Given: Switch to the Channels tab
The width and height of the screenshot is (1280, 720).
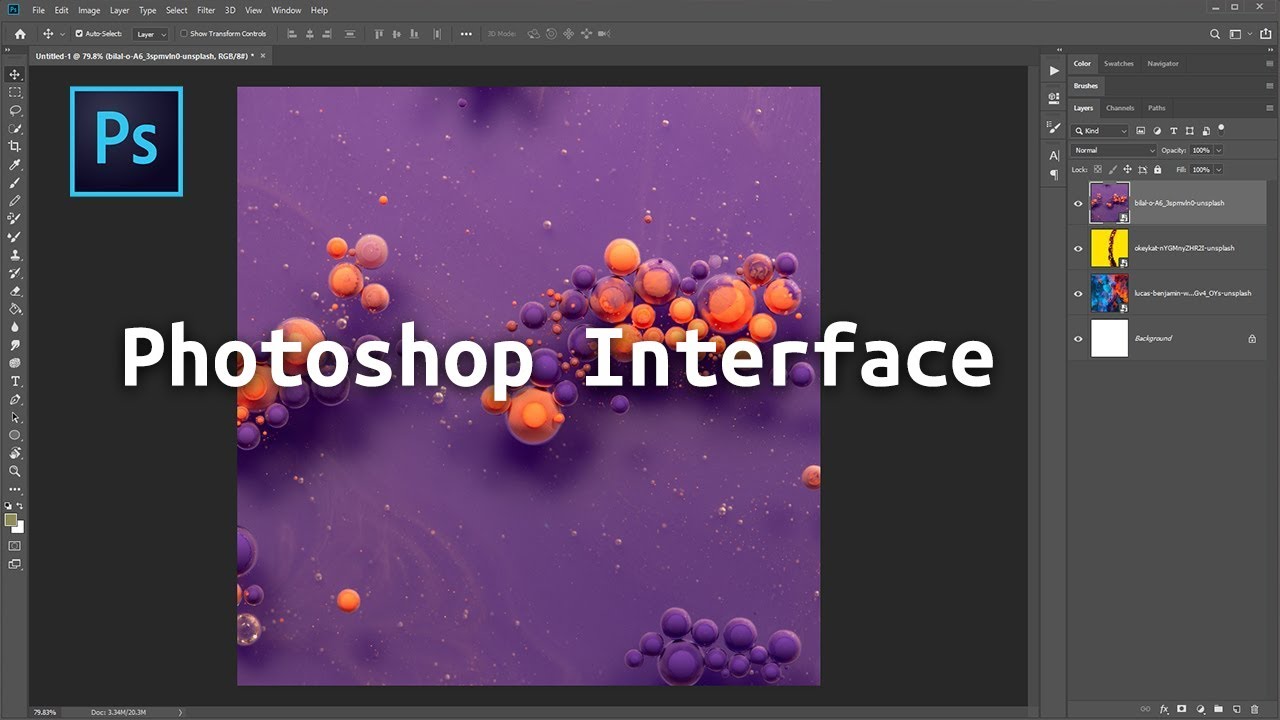Looking at the screenshot, I should (1120, 108).
